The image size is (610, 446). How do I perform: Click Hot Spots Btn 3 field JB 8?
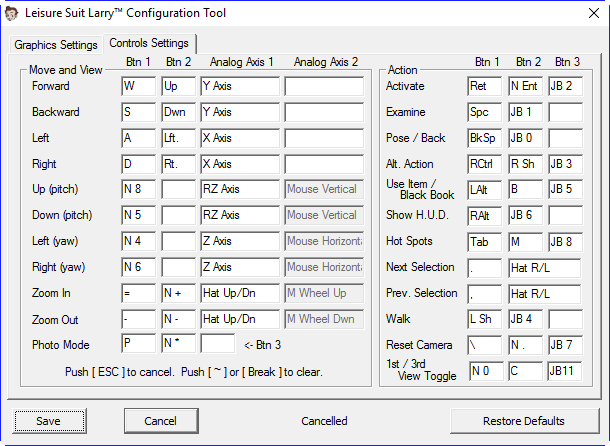(566, 242)
